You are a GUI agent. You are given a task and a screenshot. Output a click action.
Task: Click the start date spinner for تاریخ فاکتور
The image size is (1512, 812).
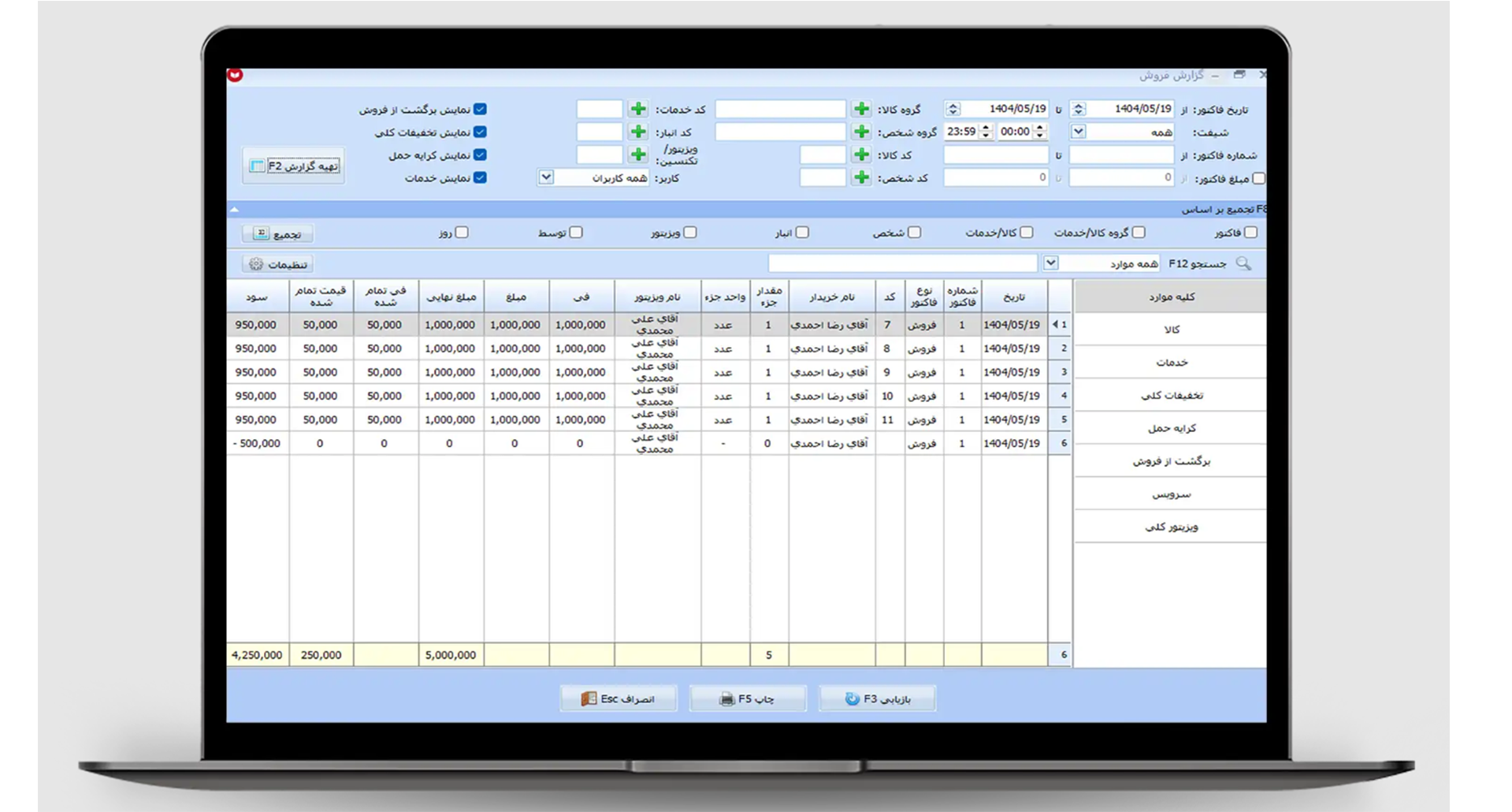[x=1079, y=109]
